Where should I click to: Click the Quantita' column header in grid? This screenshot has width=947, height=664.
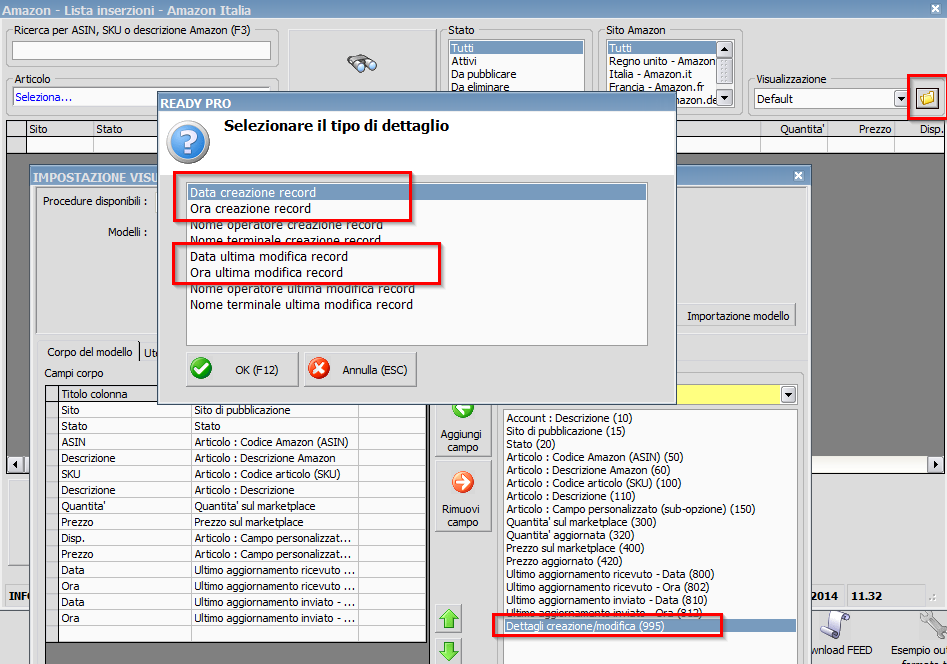[794, 129]
